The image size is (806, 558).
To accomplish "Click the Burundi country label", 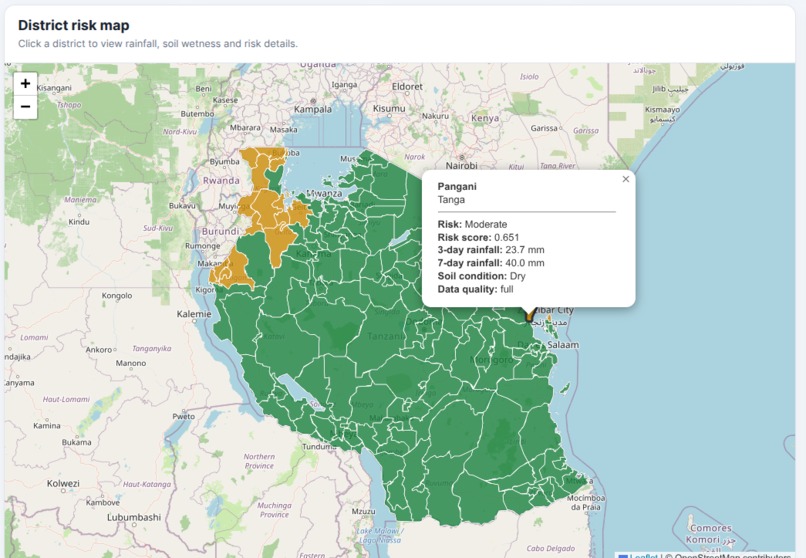I will (220, 231).
